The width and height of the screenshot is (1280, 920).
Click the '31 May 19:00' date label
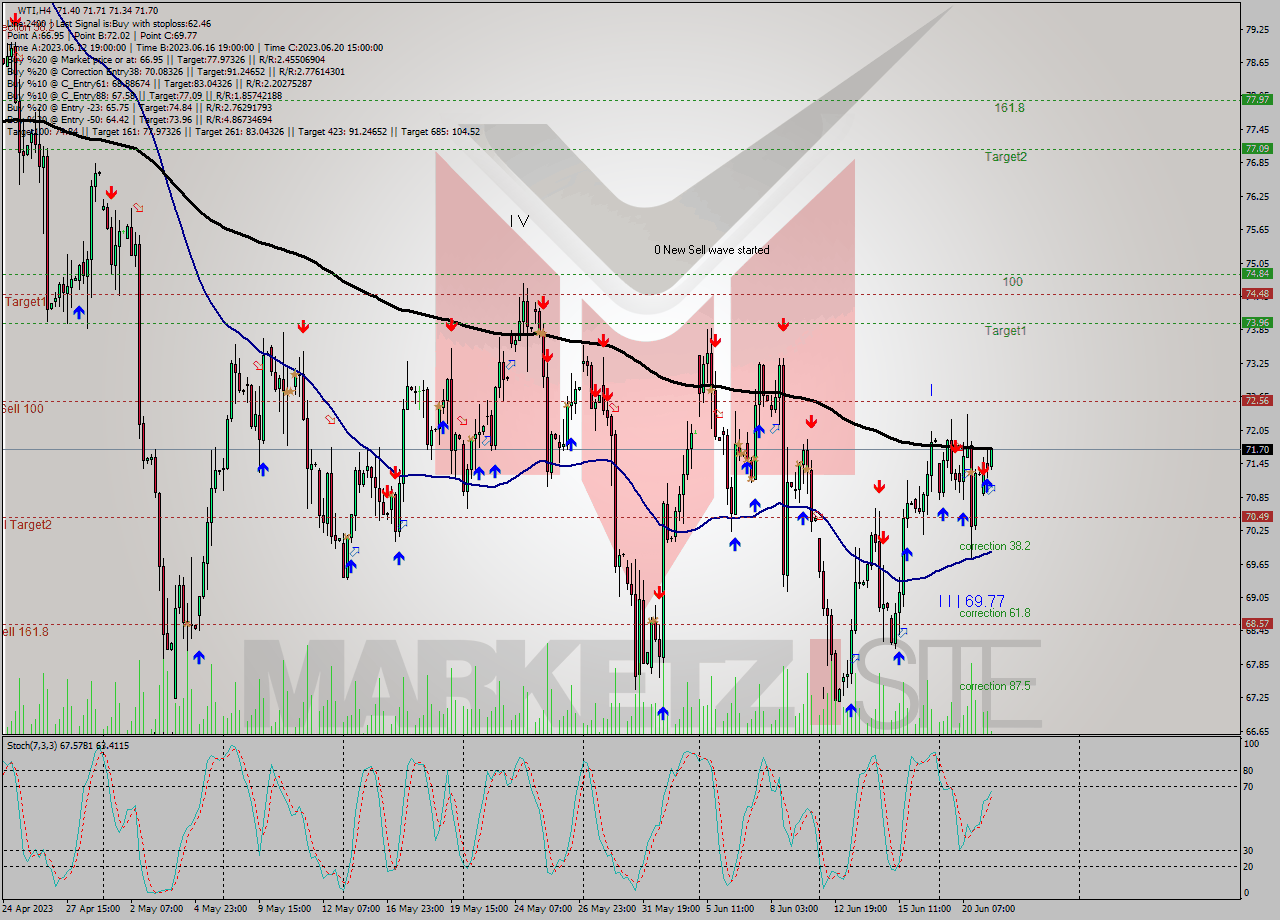click(672, 909)
